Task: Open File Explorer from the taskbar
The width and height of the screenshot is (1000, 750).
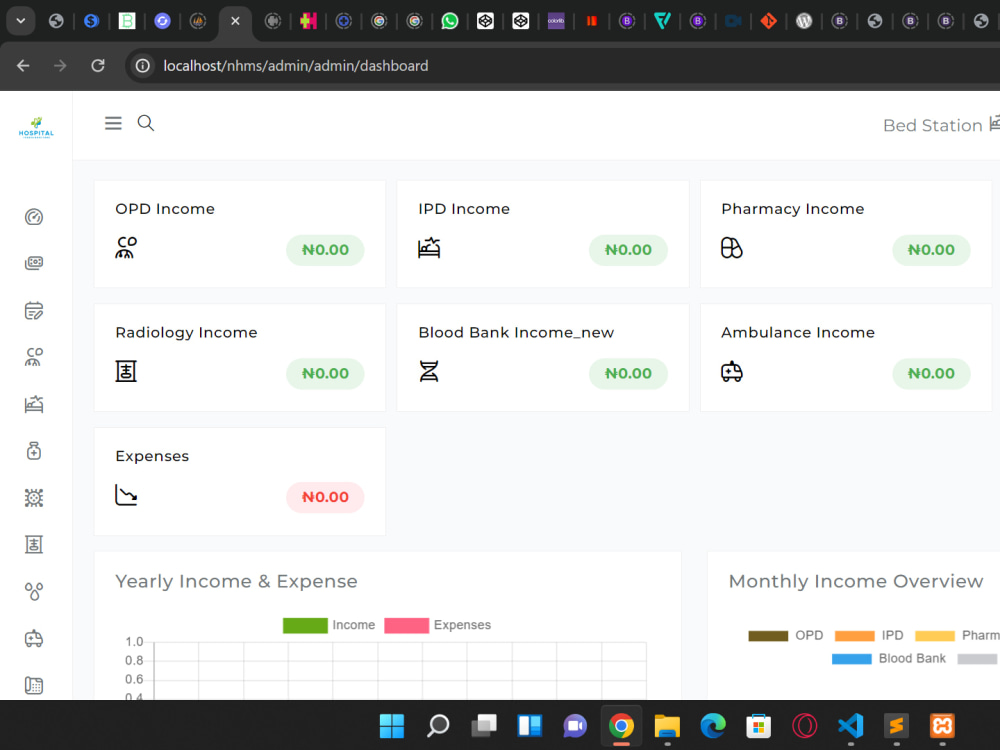Action: pyautogui.click(x=667, y=726)
